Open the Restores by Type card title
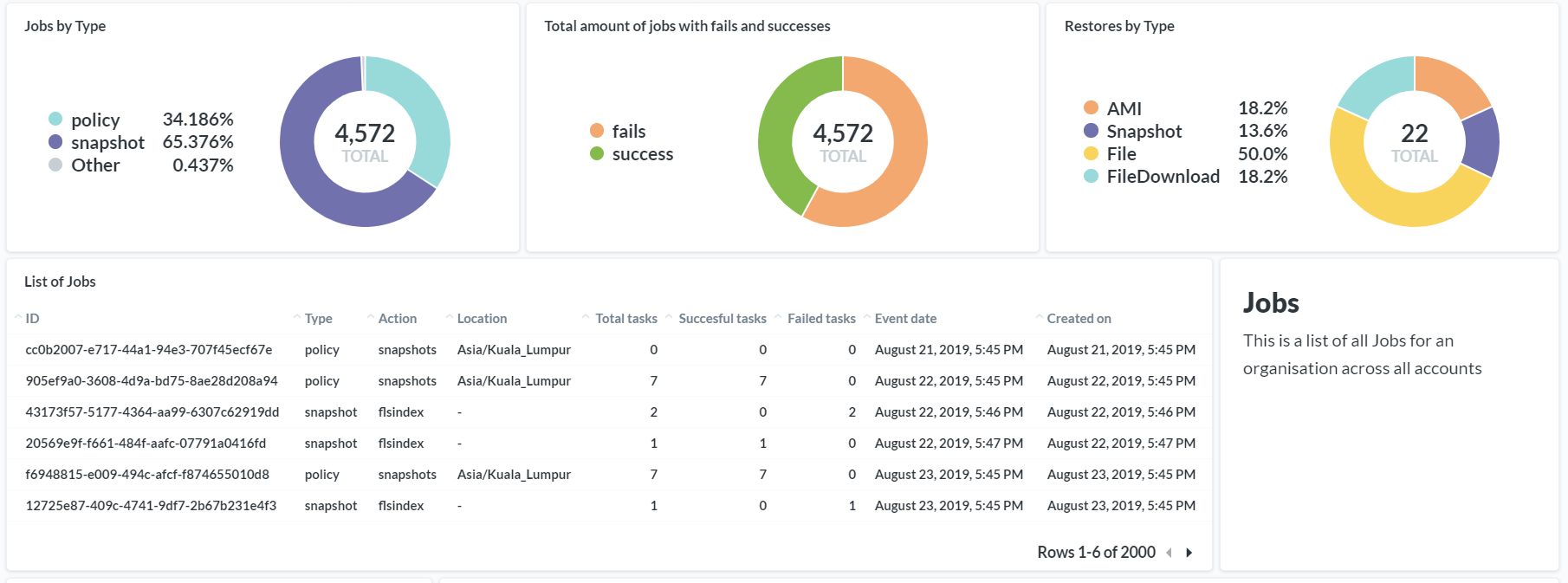This screenshot has width=1568, height=583. click(x=1119, y=26)
